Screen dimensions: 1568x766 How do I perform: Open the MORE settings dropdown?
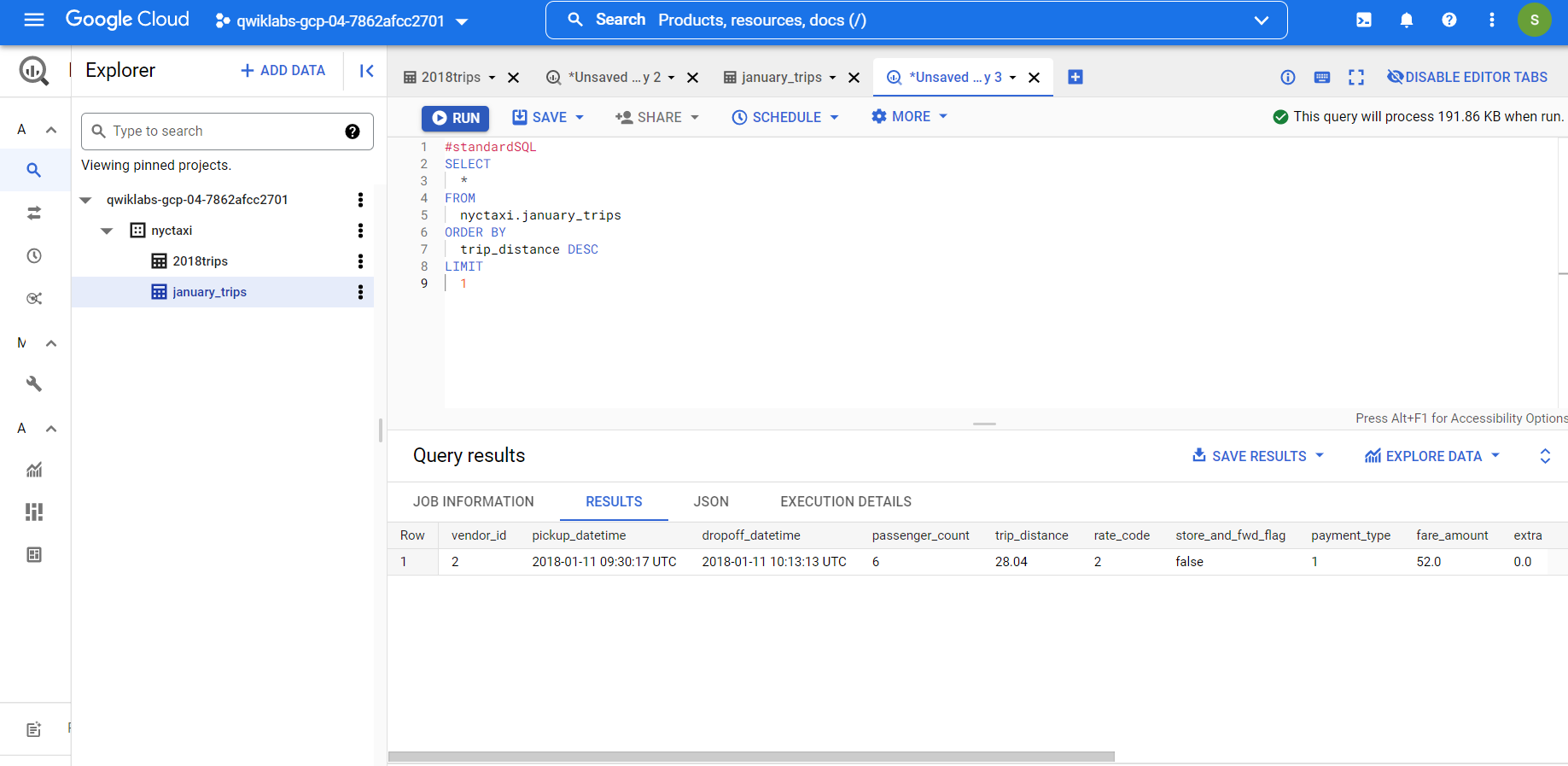(x=909, y=116)
